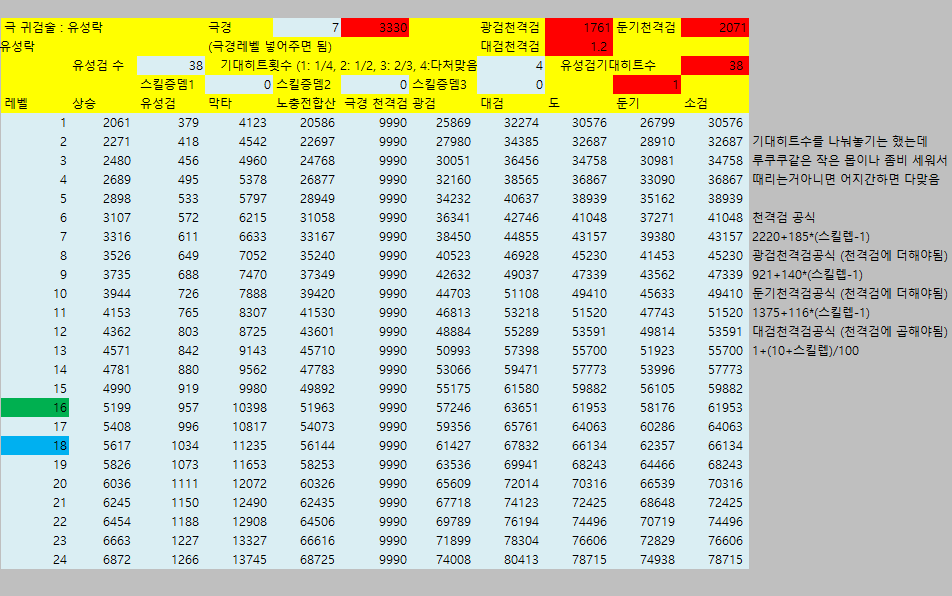Select the 유성검기대히트수 red cell showing 38

(715, 66)
